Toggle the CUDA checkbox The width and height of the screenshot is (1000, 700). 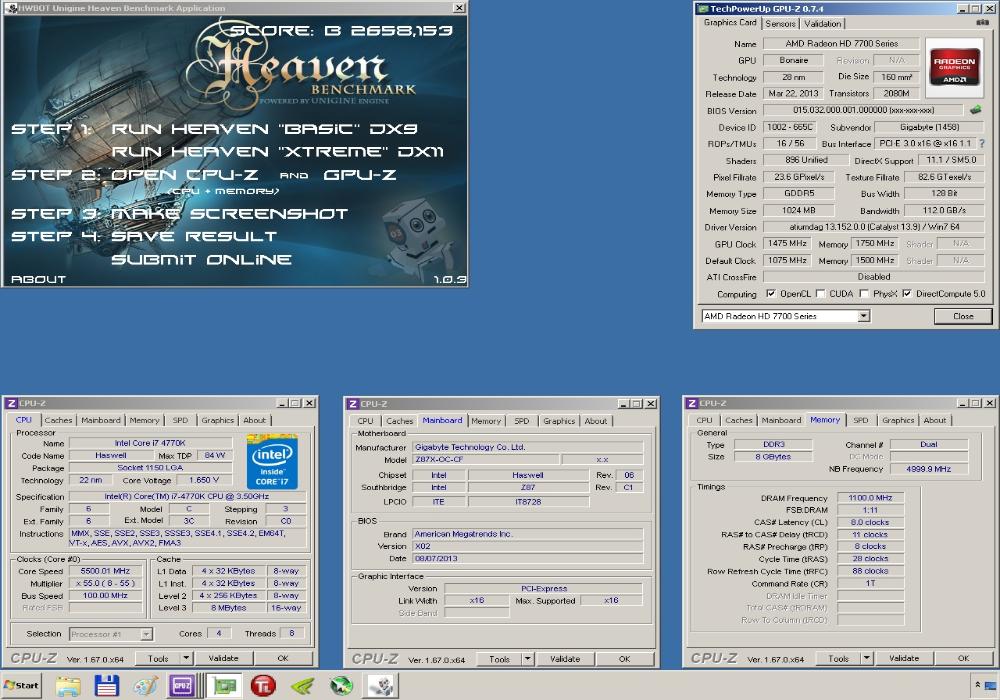[x=821, y=293]
